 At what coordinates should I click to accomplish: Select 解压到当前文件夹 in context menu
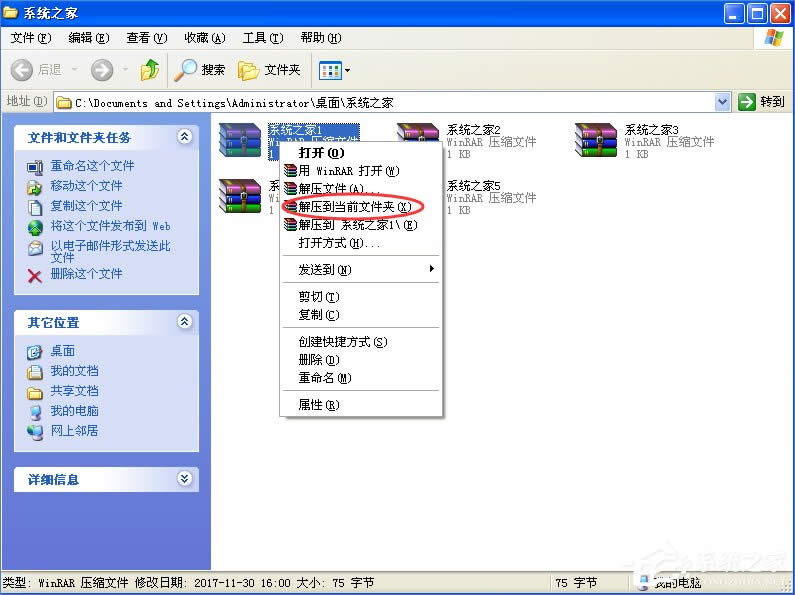pos(354,207)
